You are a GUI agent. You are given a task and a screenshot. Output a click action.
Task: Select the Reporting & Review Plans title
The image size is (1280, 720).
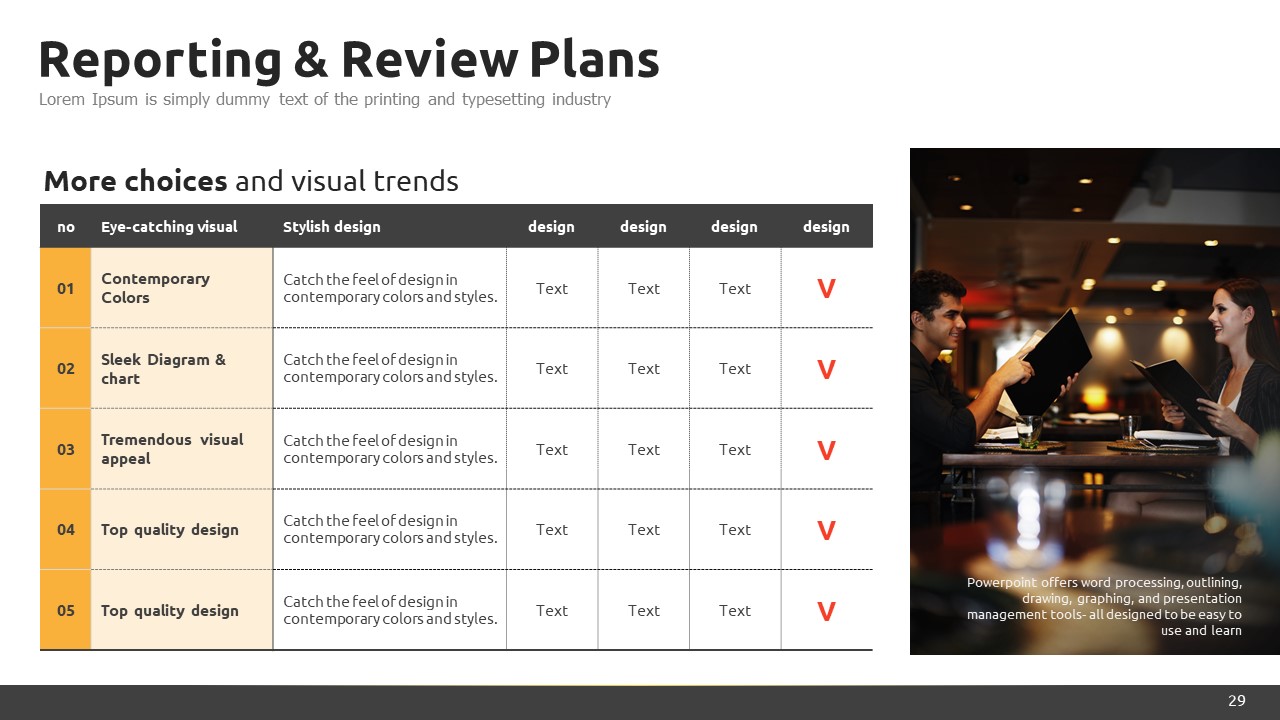click(x=349, y=60)
